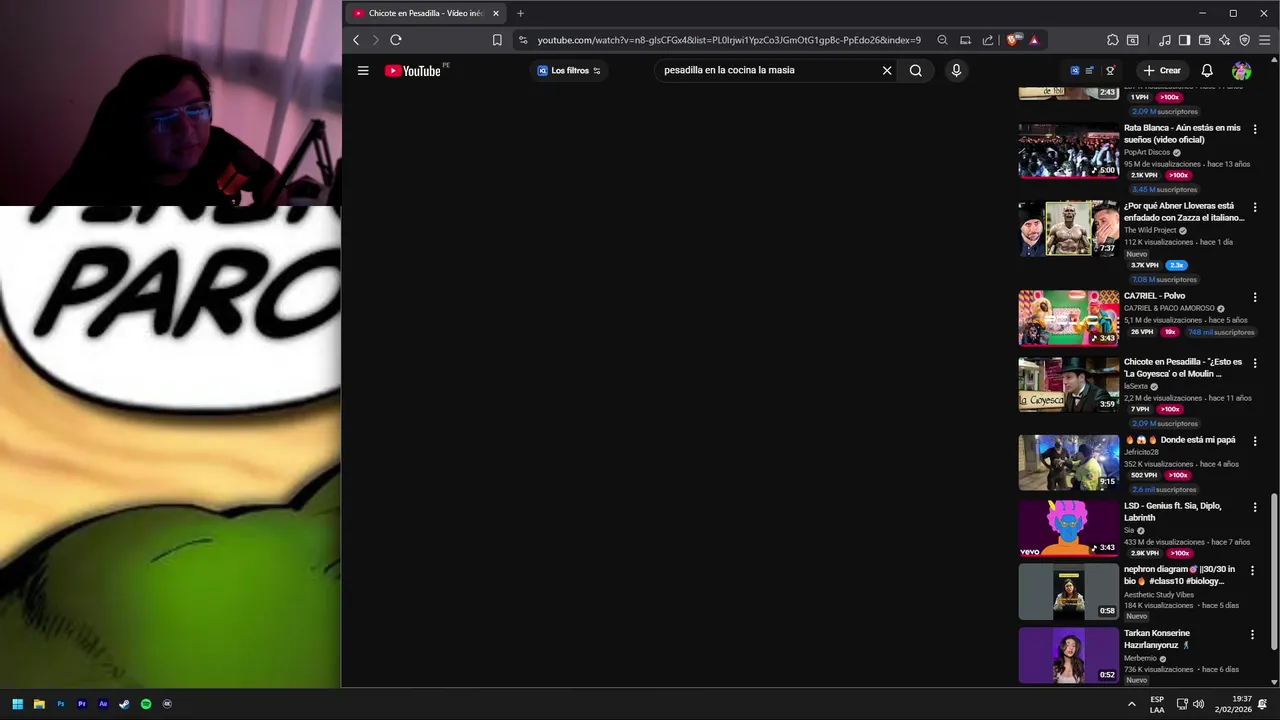The width and height of the screenshot is (1280, 720).
Task: Open the account avatar menu
Action: [1241, 70]
